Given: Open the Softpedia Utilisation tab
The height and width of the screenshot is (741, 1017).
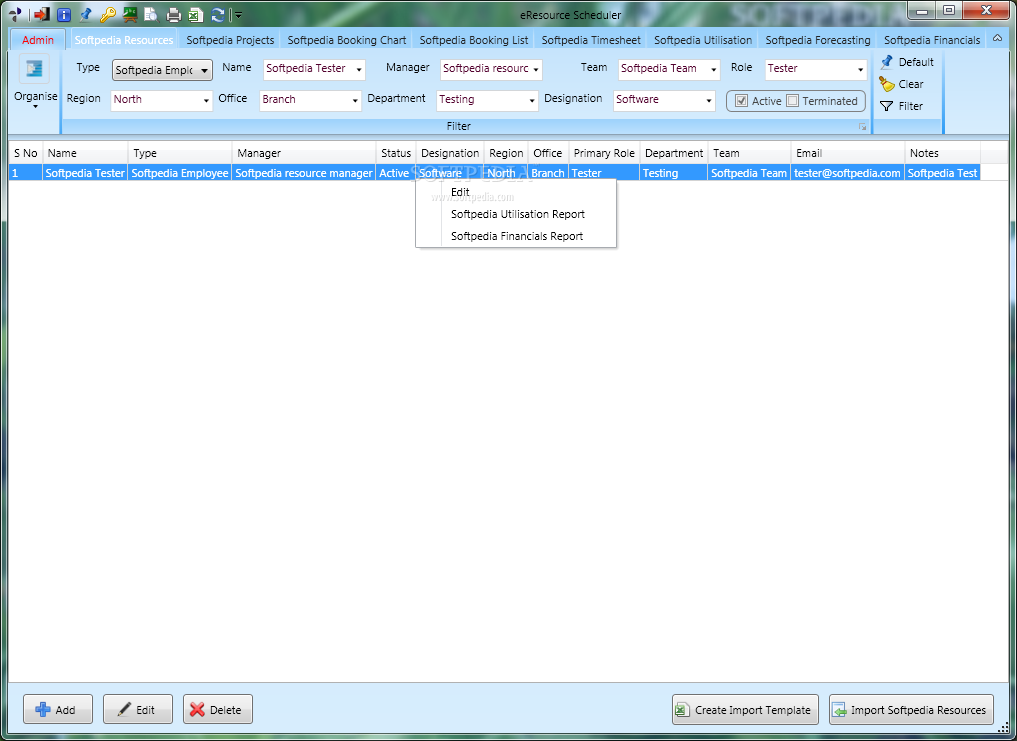Looking at the screenshot, I should point(703,40).
